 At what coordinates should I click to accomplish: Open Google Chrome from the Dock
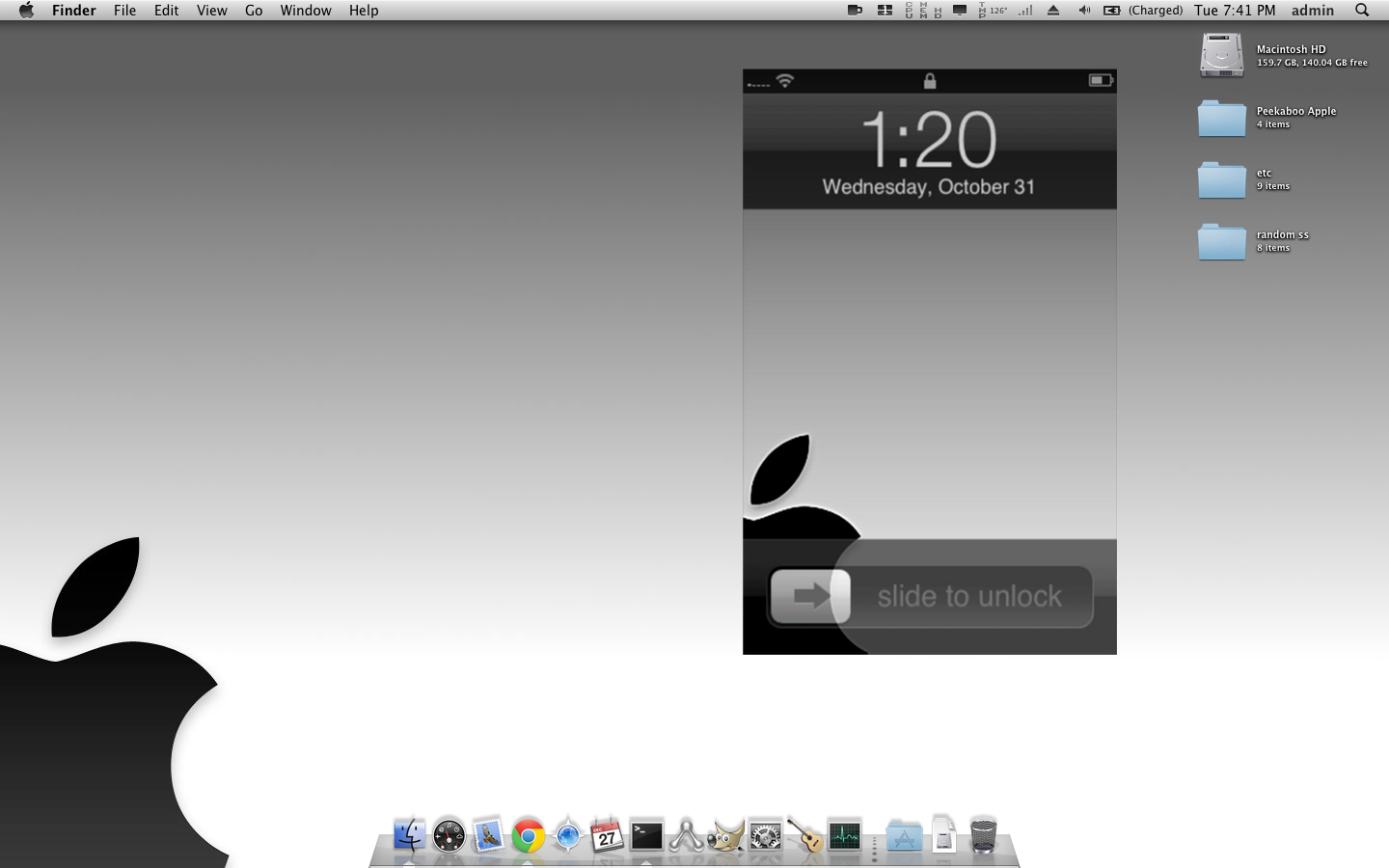pyautogui.click(x=528, y=835)
